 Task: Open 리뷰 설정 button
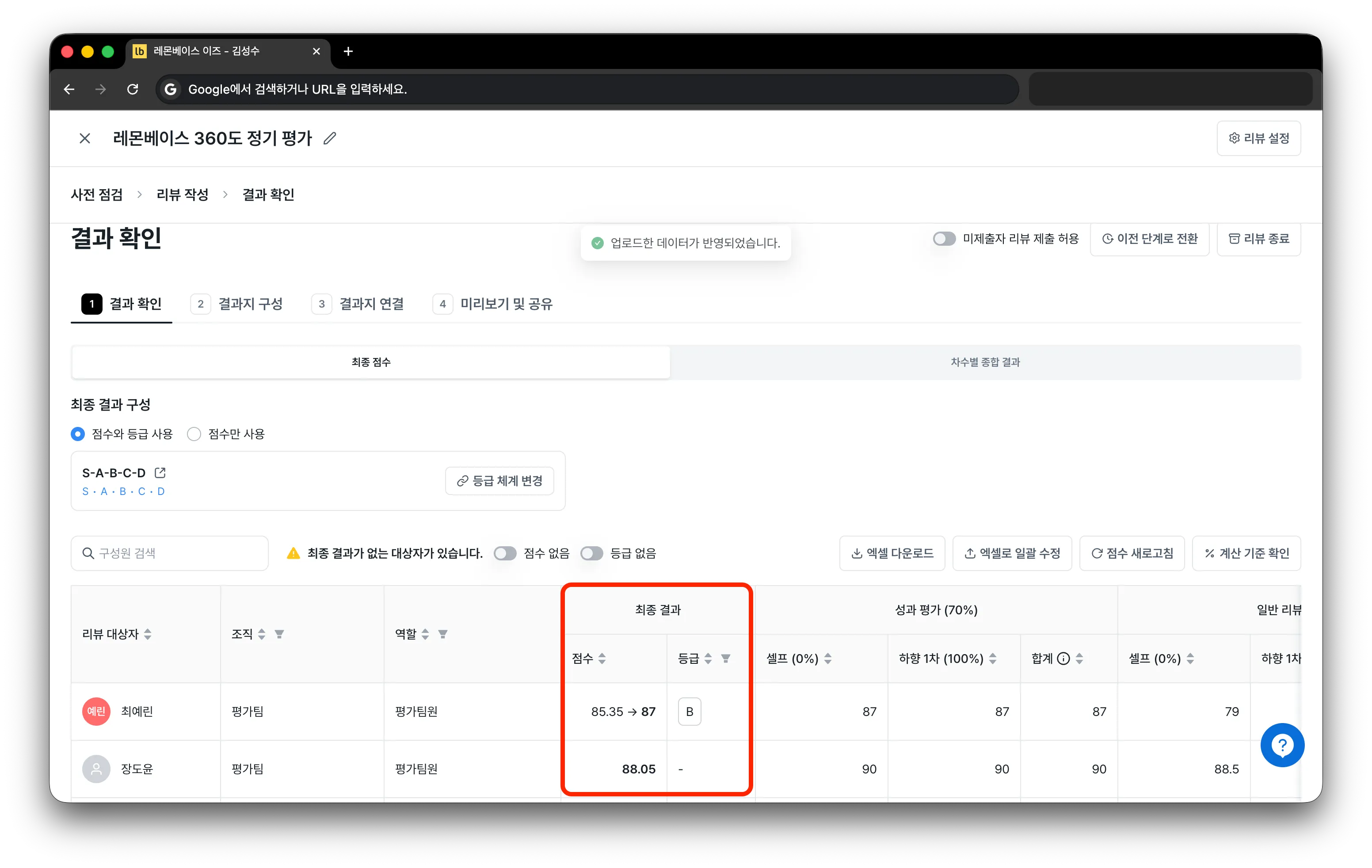coord(1258,138)
